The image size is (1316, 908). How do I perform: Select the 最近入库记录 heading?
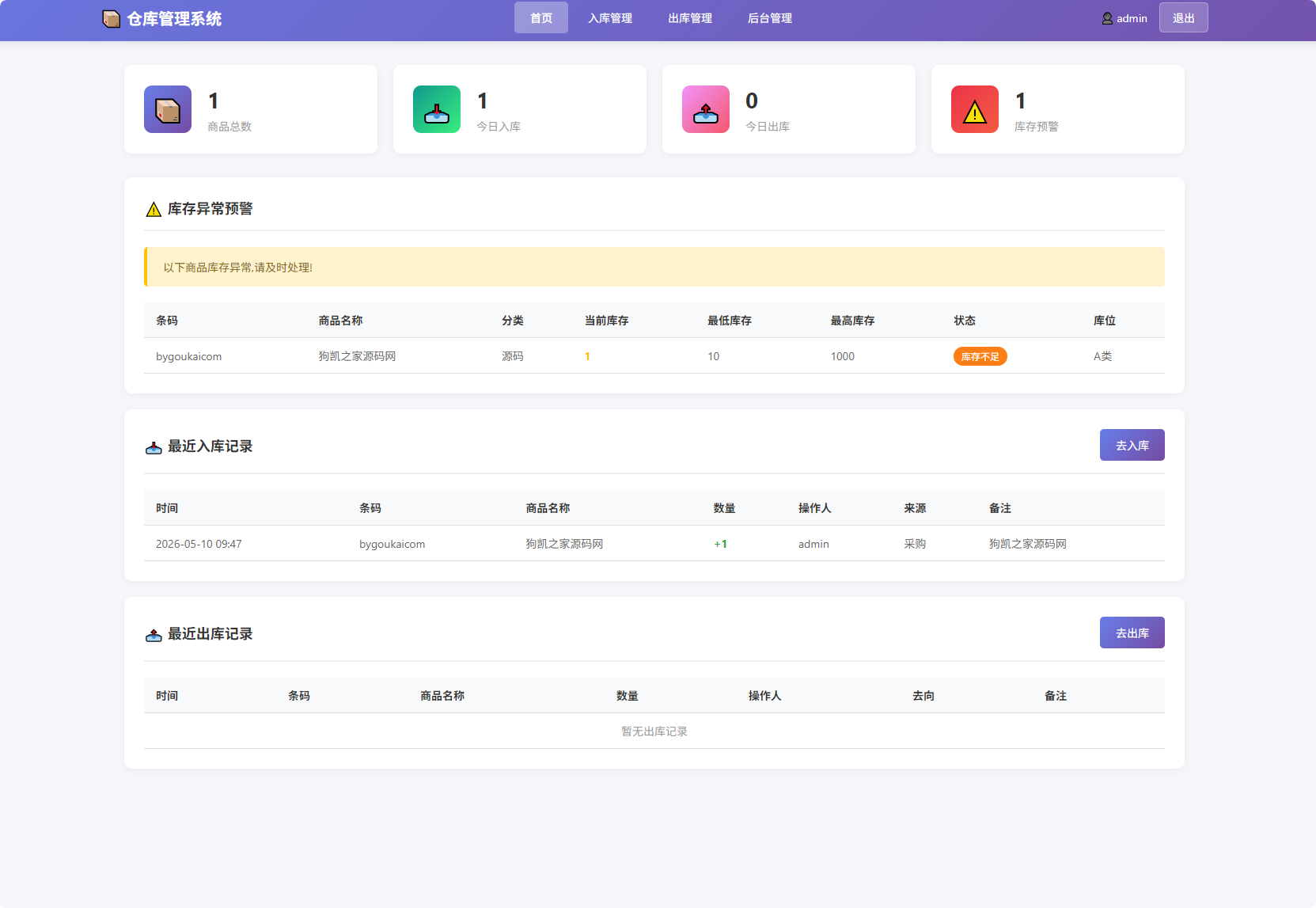(210, 446)
